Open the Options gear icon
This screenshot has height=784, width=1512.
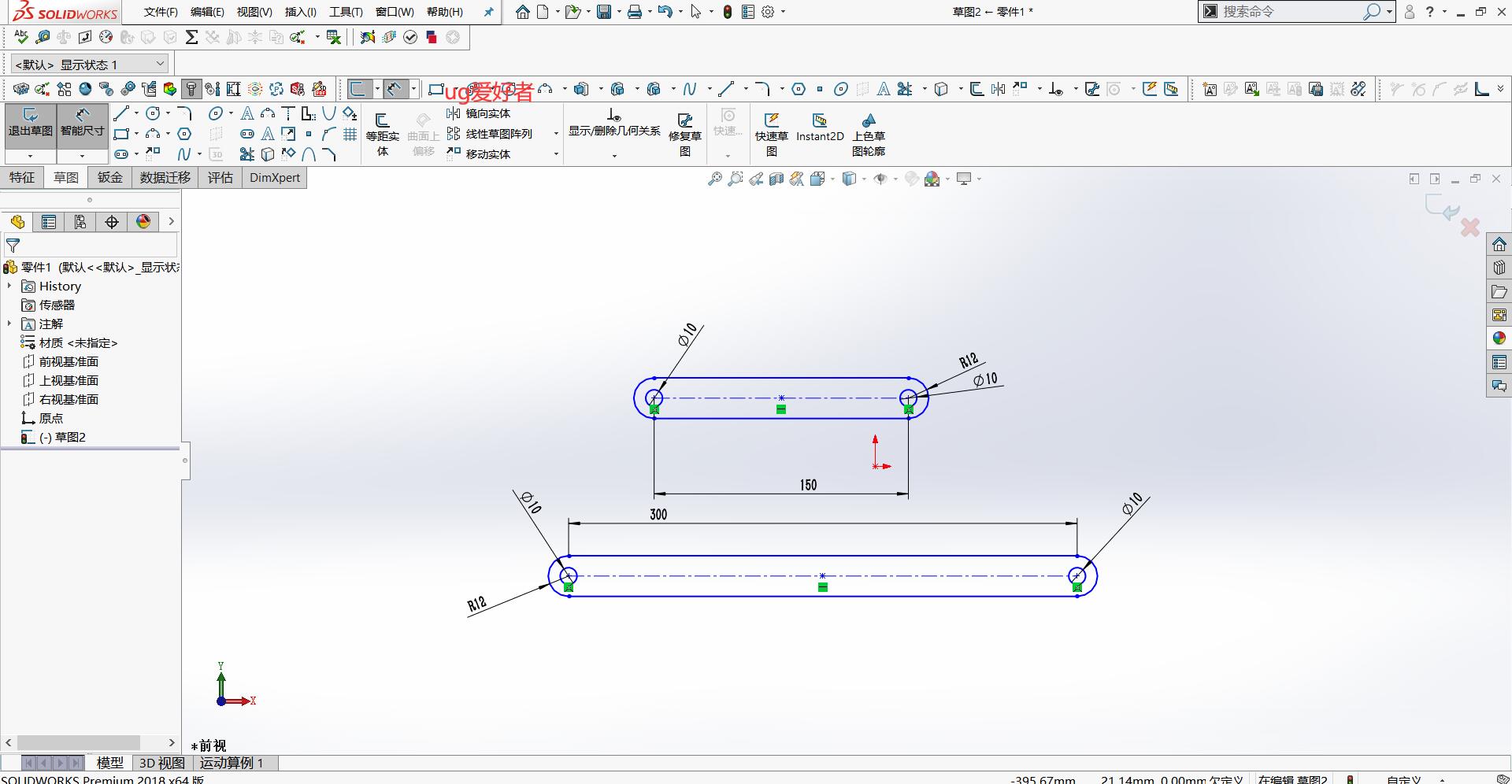(768, 12)
